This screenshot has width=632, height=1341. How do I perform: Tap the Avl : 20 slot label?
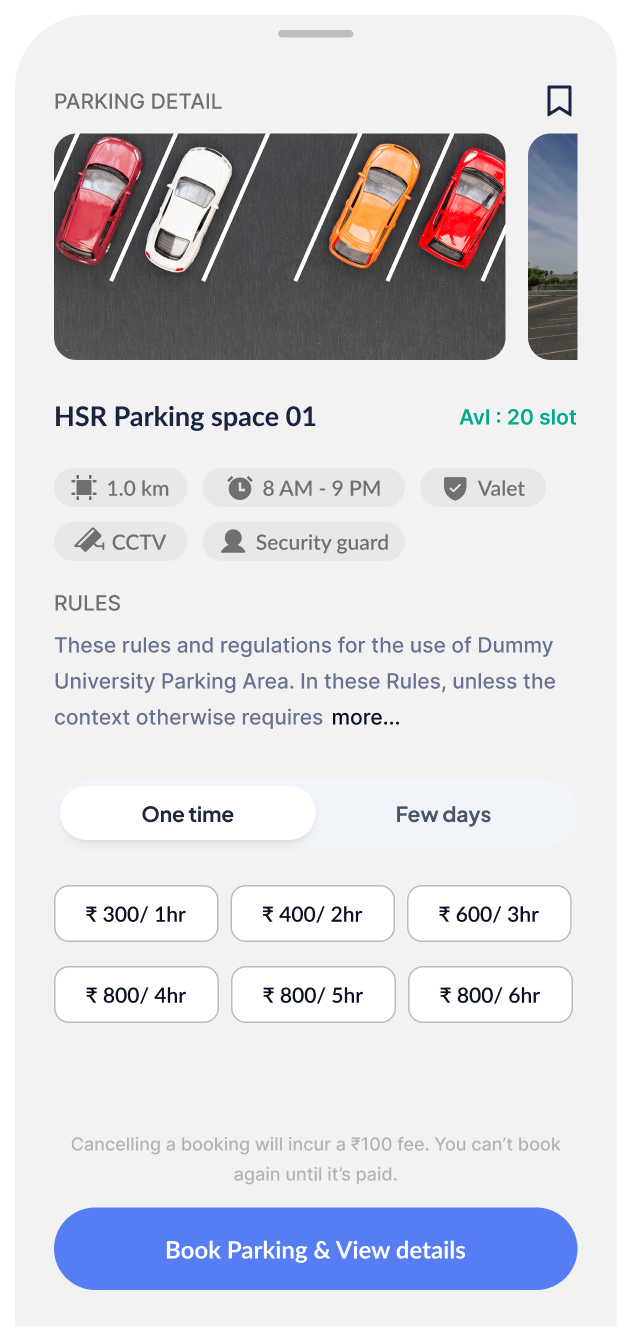(518, 418)
